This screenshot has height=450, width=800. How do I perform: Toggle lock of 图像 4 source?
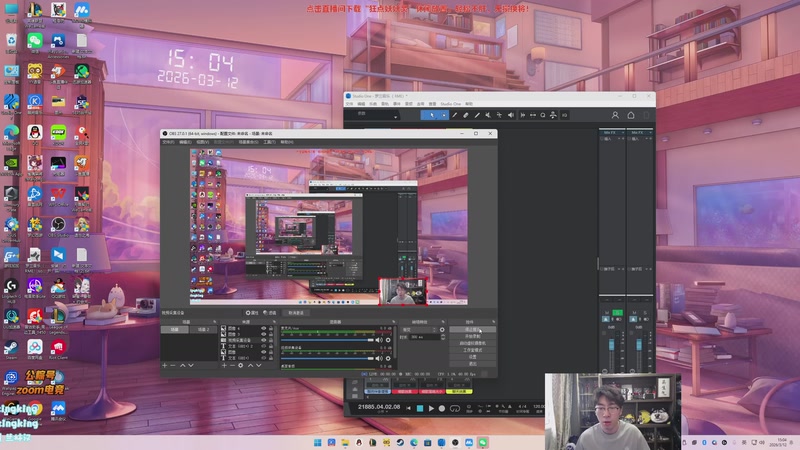tap(271, 328)
